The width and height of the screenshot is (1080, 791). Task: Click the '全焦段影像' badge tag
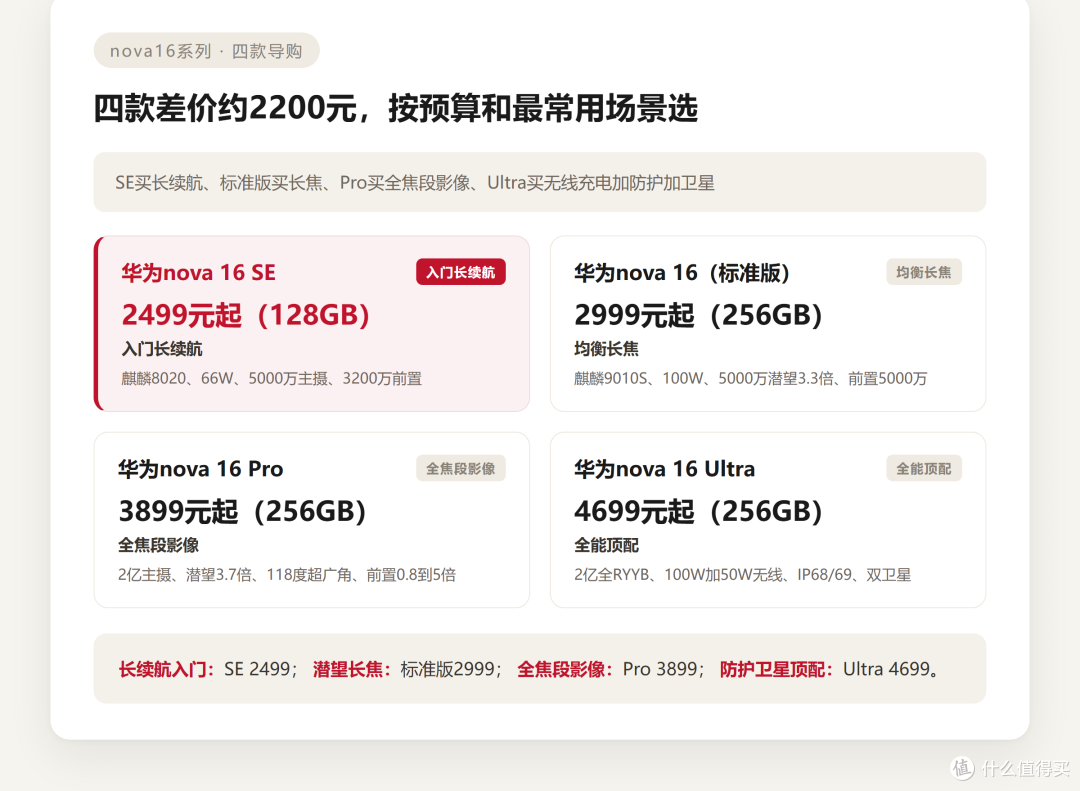click(461, 469)
